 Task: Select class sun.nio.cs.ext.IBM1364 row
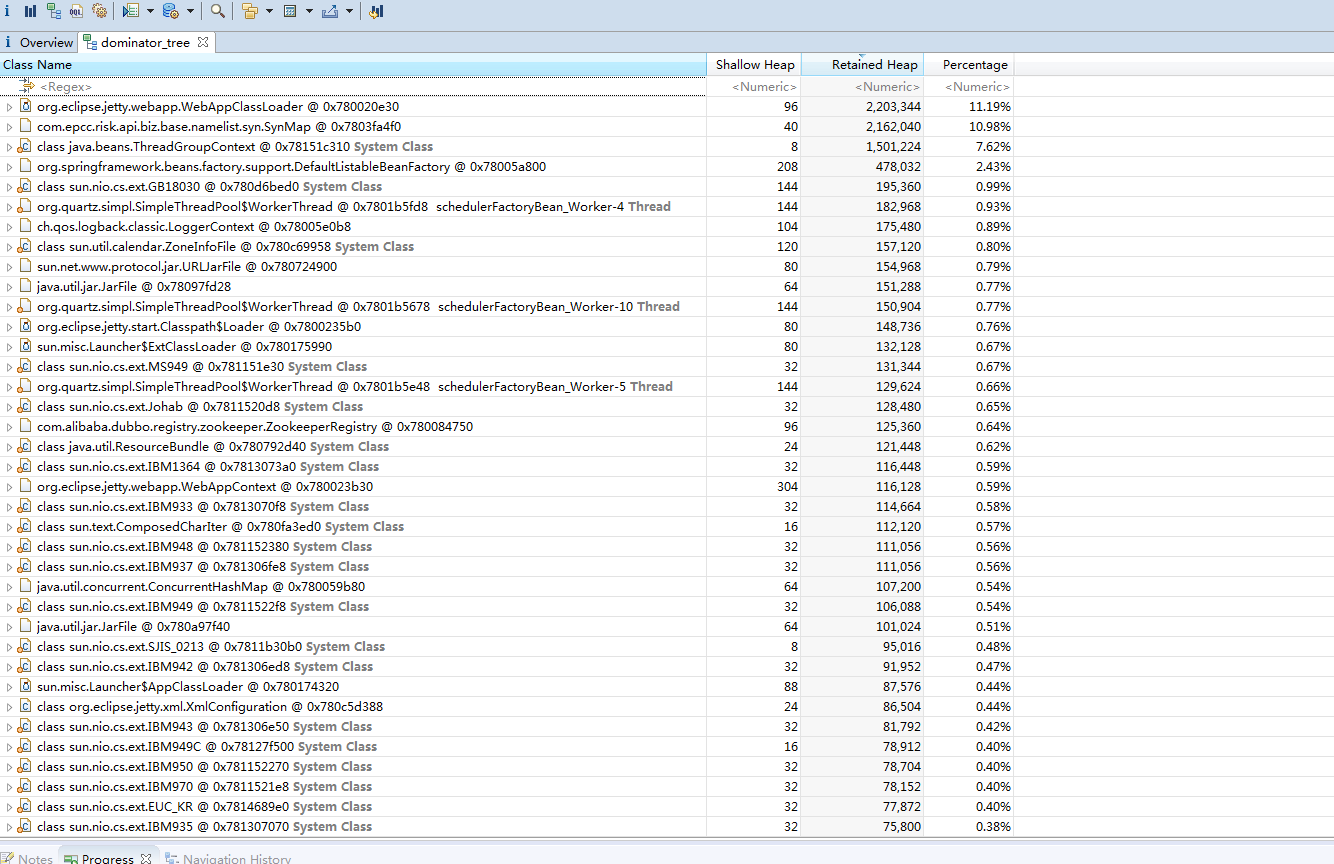point(507,467)
